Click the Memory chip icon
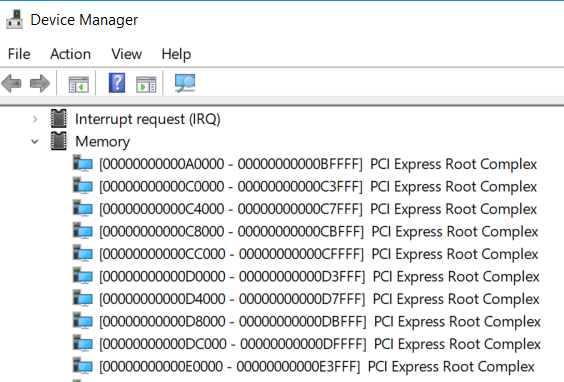 pyautogui.click(x=59, y=141)
